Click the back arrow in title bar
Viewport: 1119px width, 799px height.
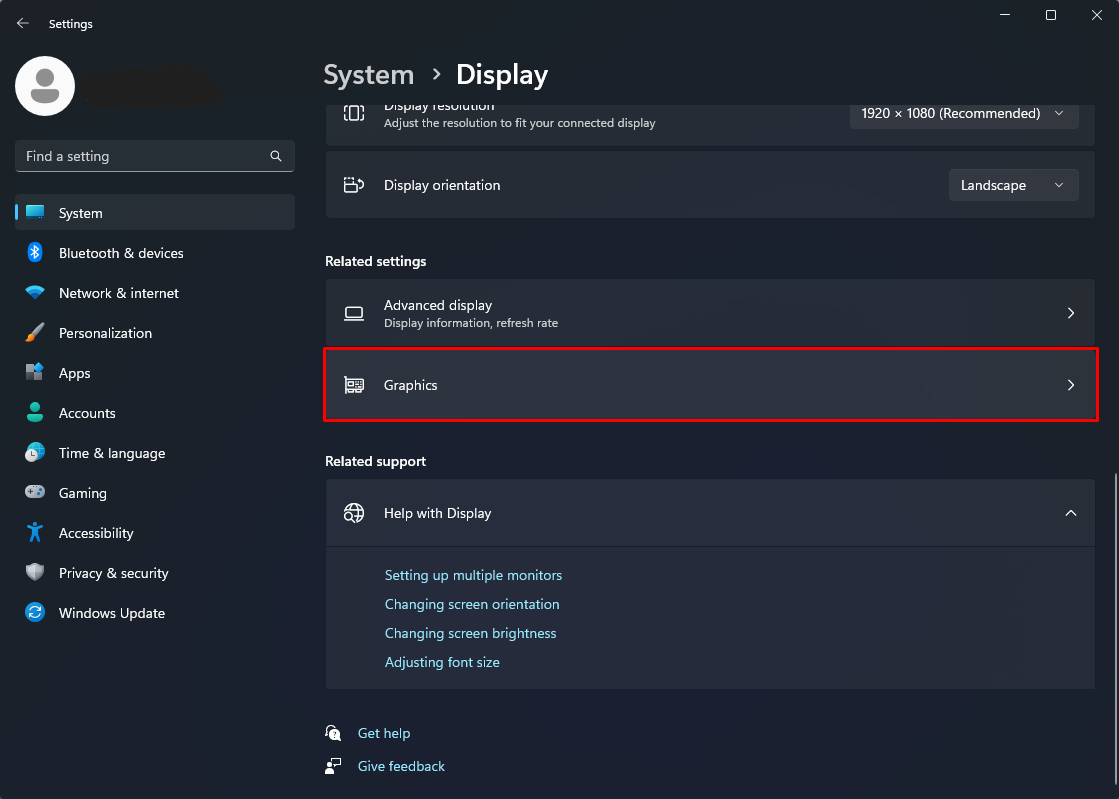click(23, 23)
